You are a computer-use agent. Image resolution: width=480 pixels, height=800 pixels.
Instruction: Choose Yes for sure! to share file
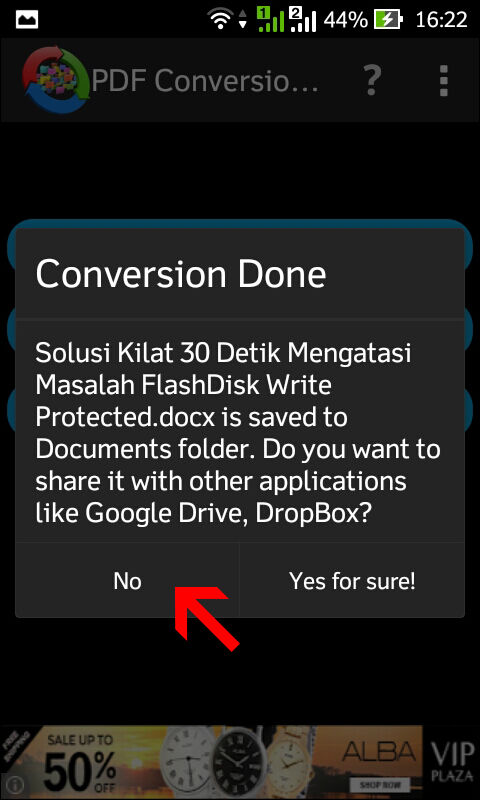(352, 581)
